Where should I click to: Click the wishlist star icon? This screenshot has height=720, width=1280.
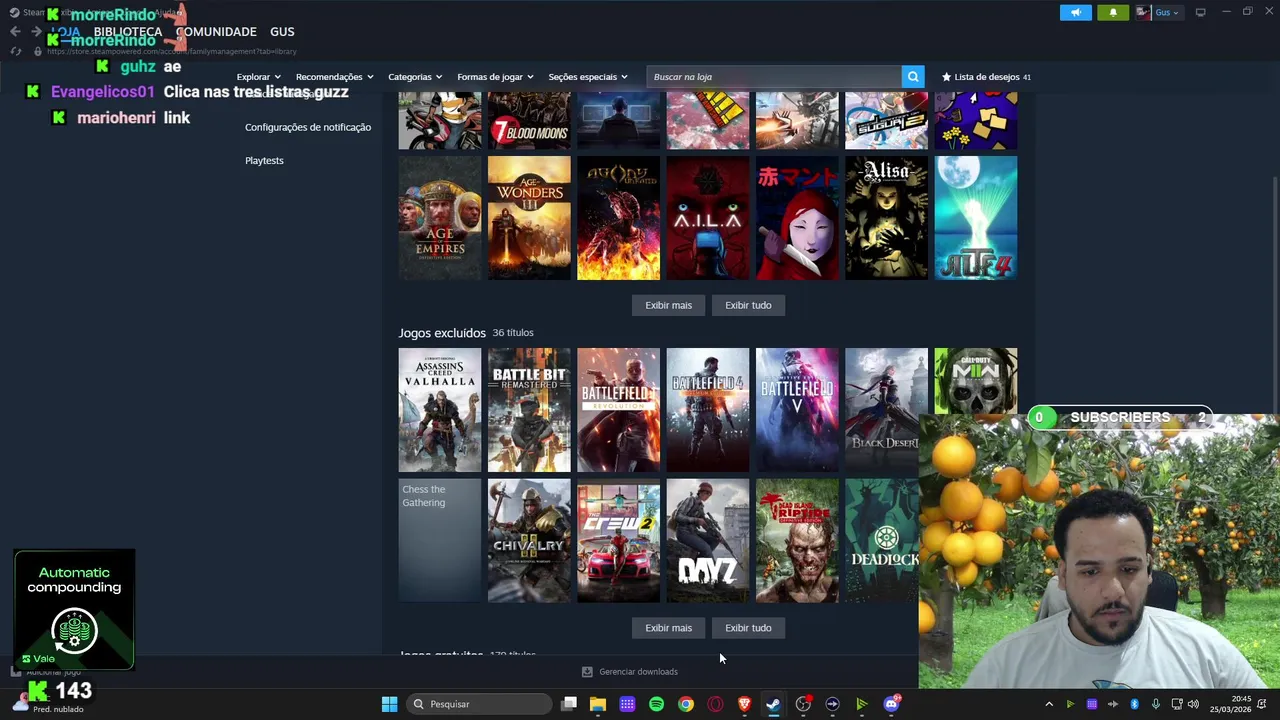coord(946,77)
